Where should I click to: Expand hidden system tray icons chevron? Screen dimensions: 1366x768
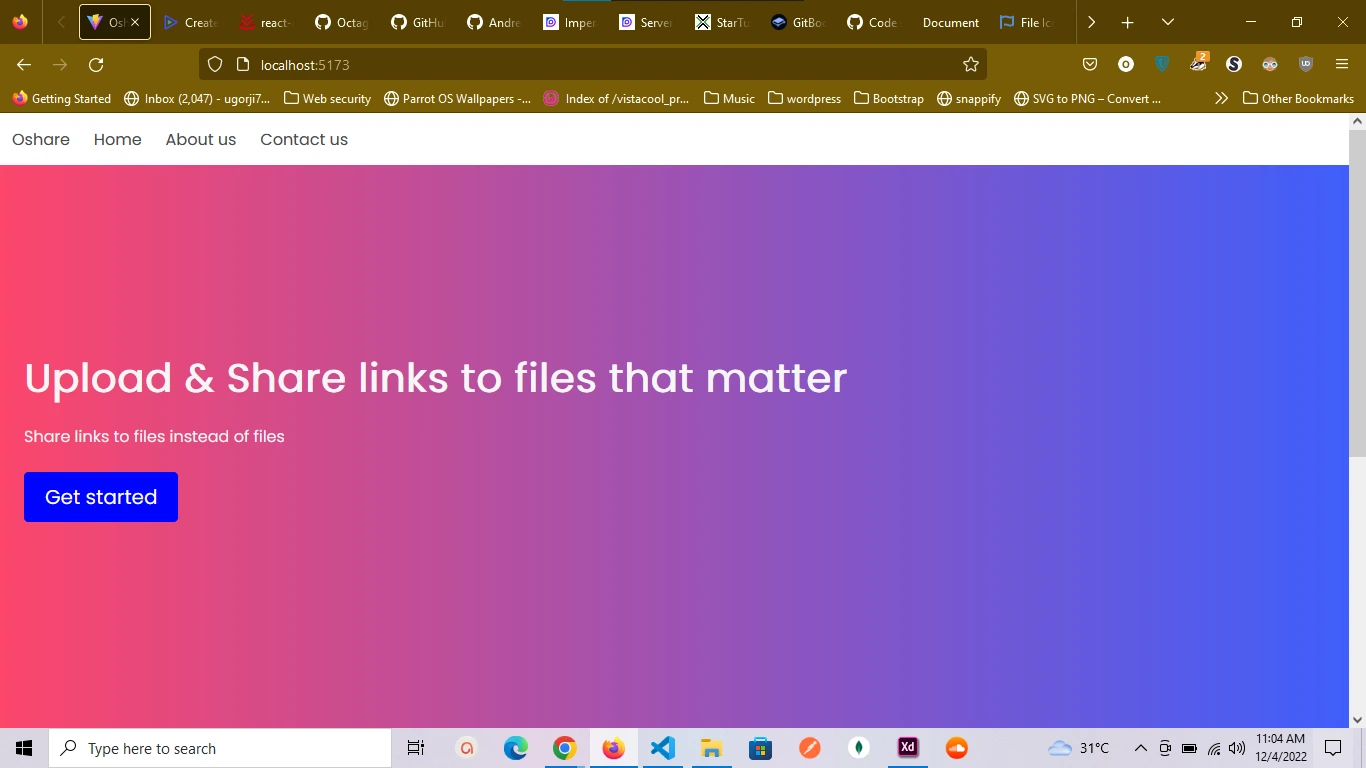[1140, 748]
